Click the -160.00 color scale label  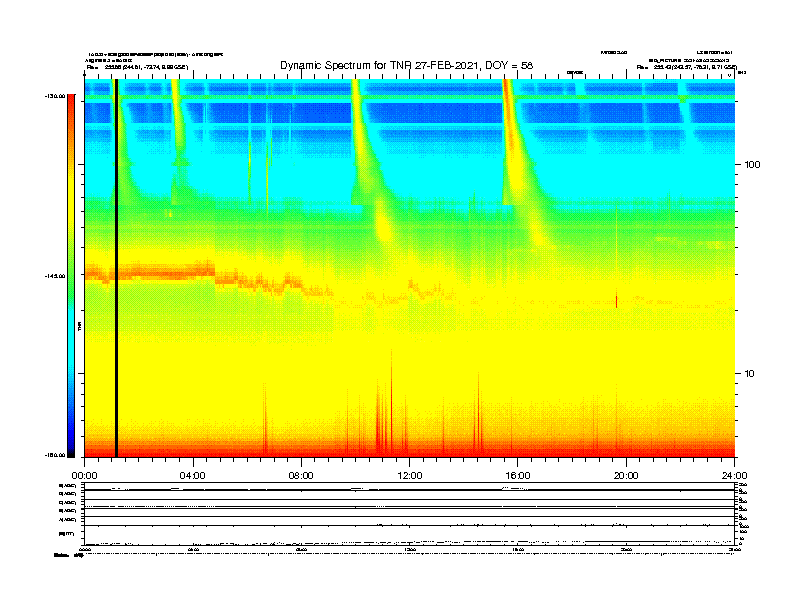(x=55, y=455)
